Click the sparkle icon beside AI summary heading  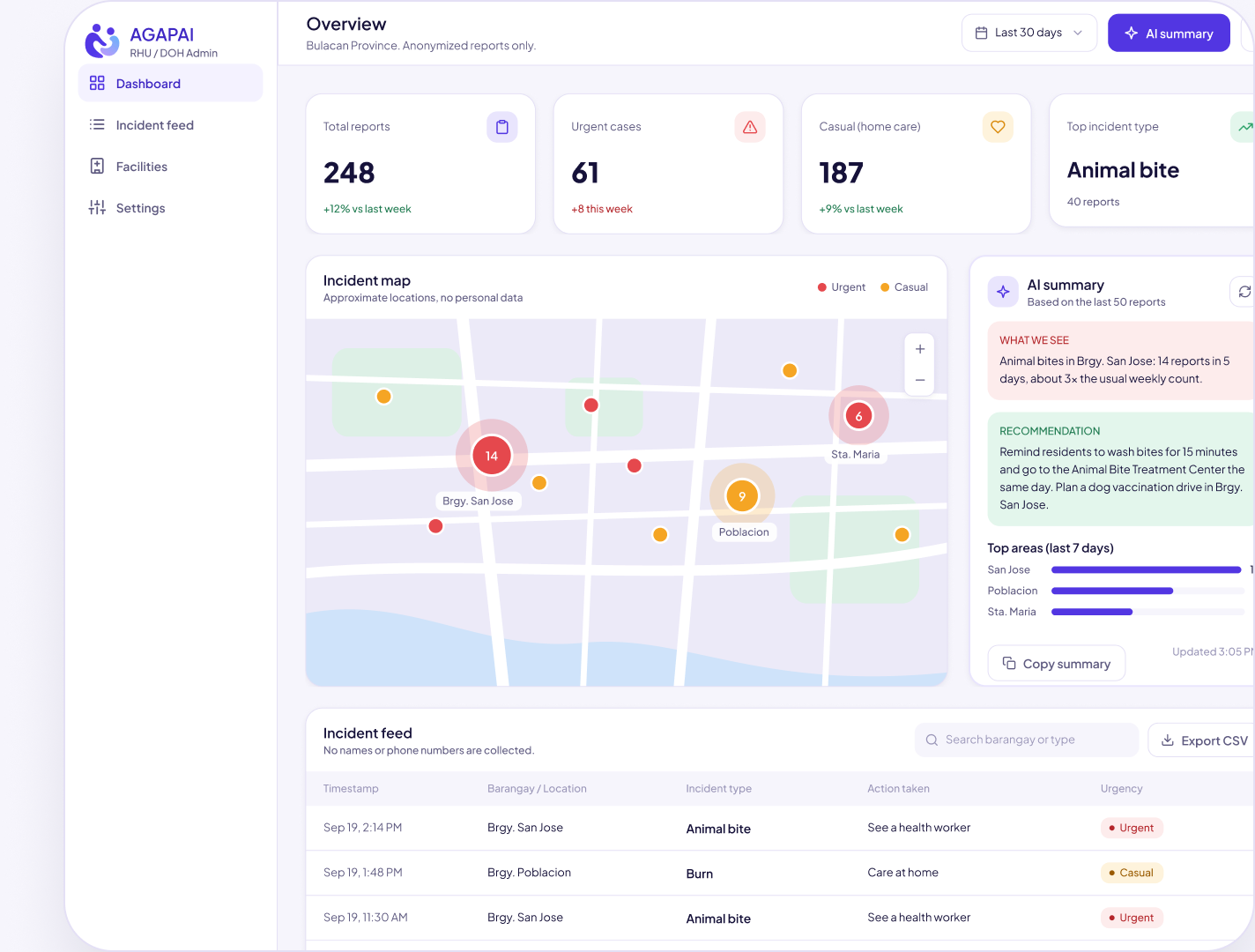(1003, 292)
